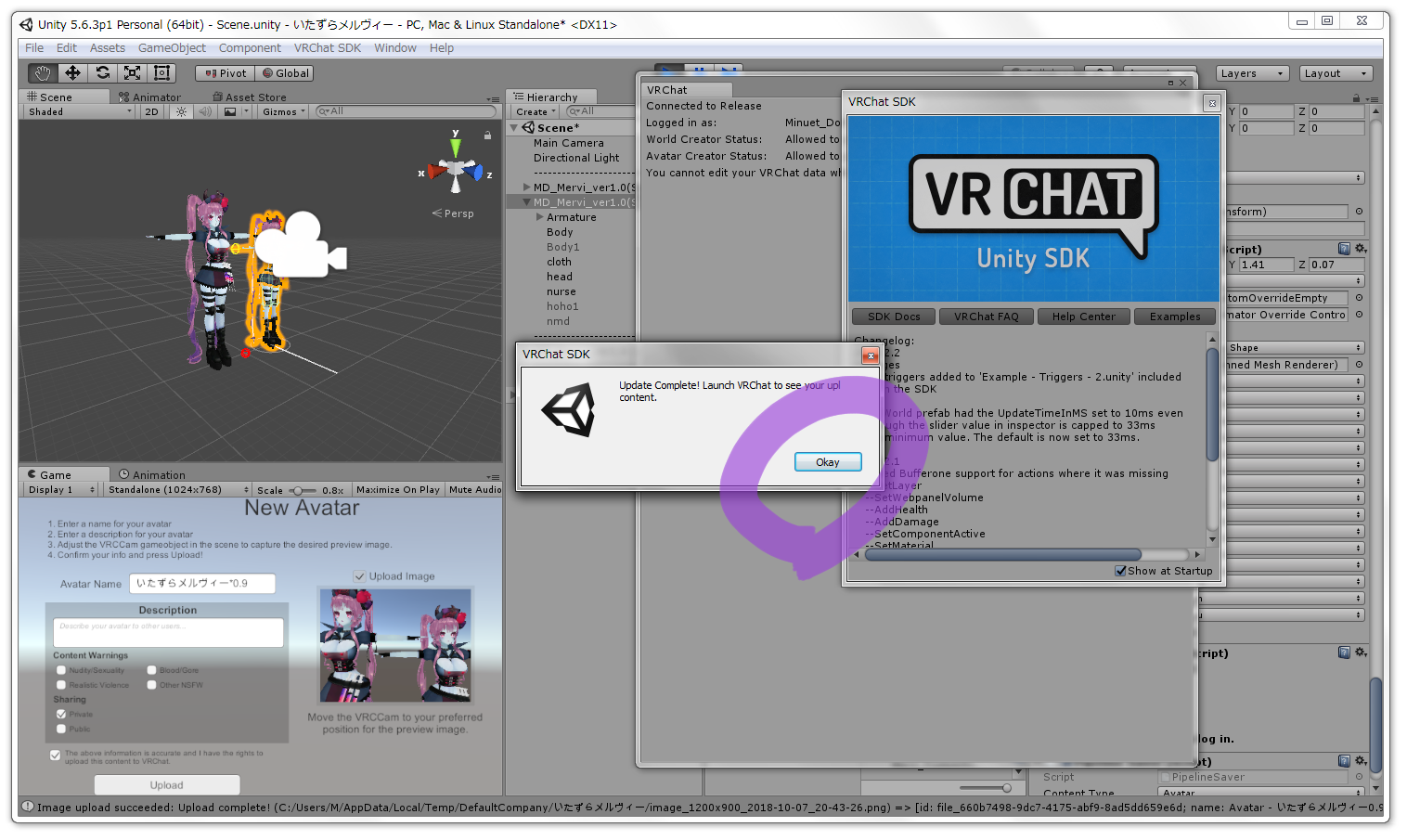Screen dimensions: 1407x840
Task: Open the Game panel options menu icon
Action: tap(493, 476)
